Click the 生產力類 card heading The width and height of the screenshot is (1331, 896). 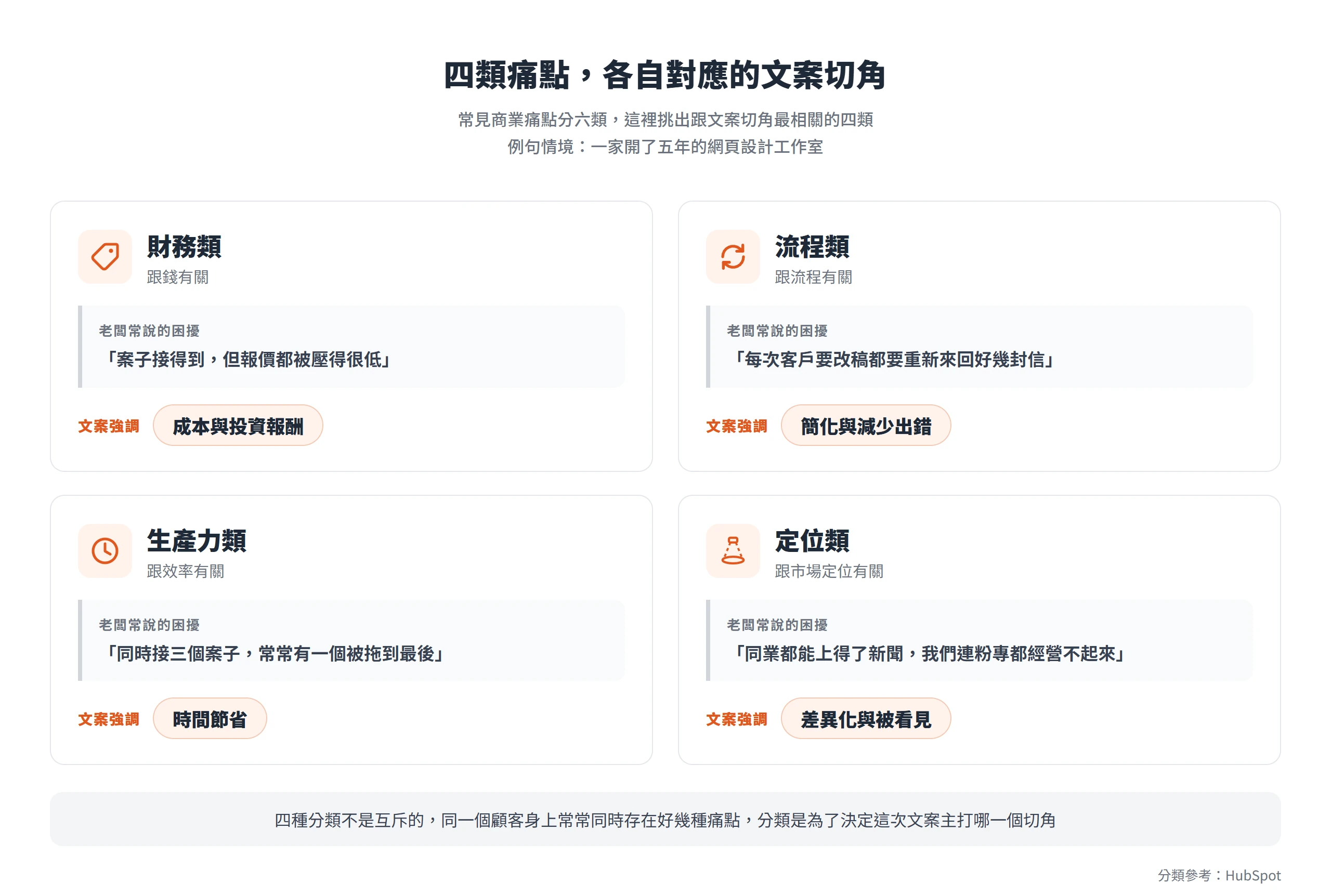click(x=197, y=541)
